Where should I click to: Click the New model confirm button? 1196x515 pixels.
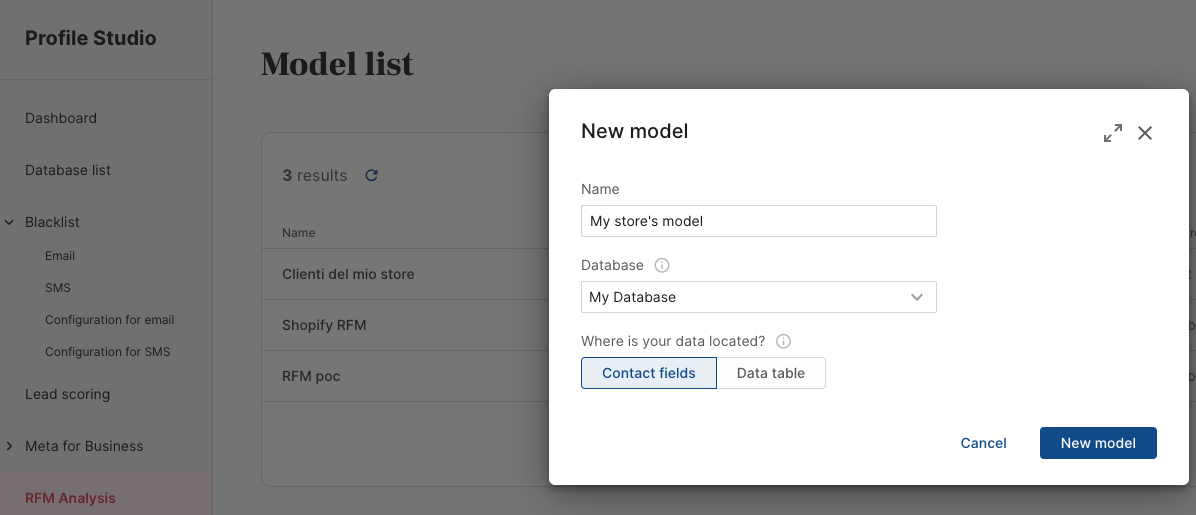tap(1098, 443)
